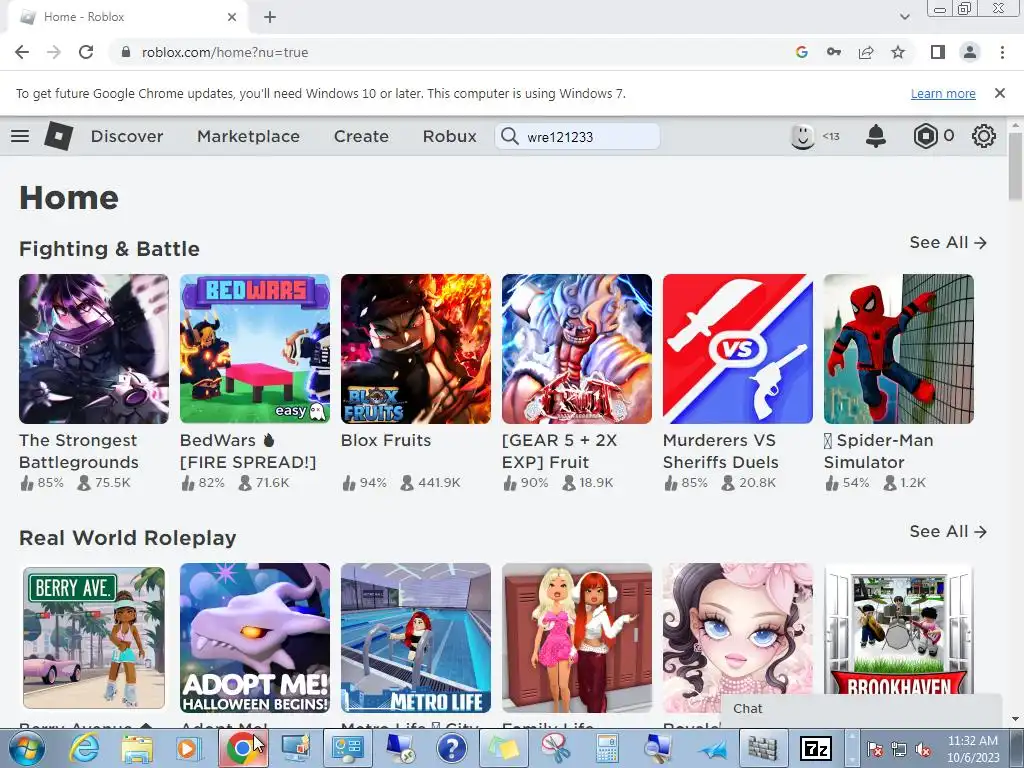1024x768 pixels.
Task: Launch Internet Explorer from the taskbar
Action: (84, 748)
